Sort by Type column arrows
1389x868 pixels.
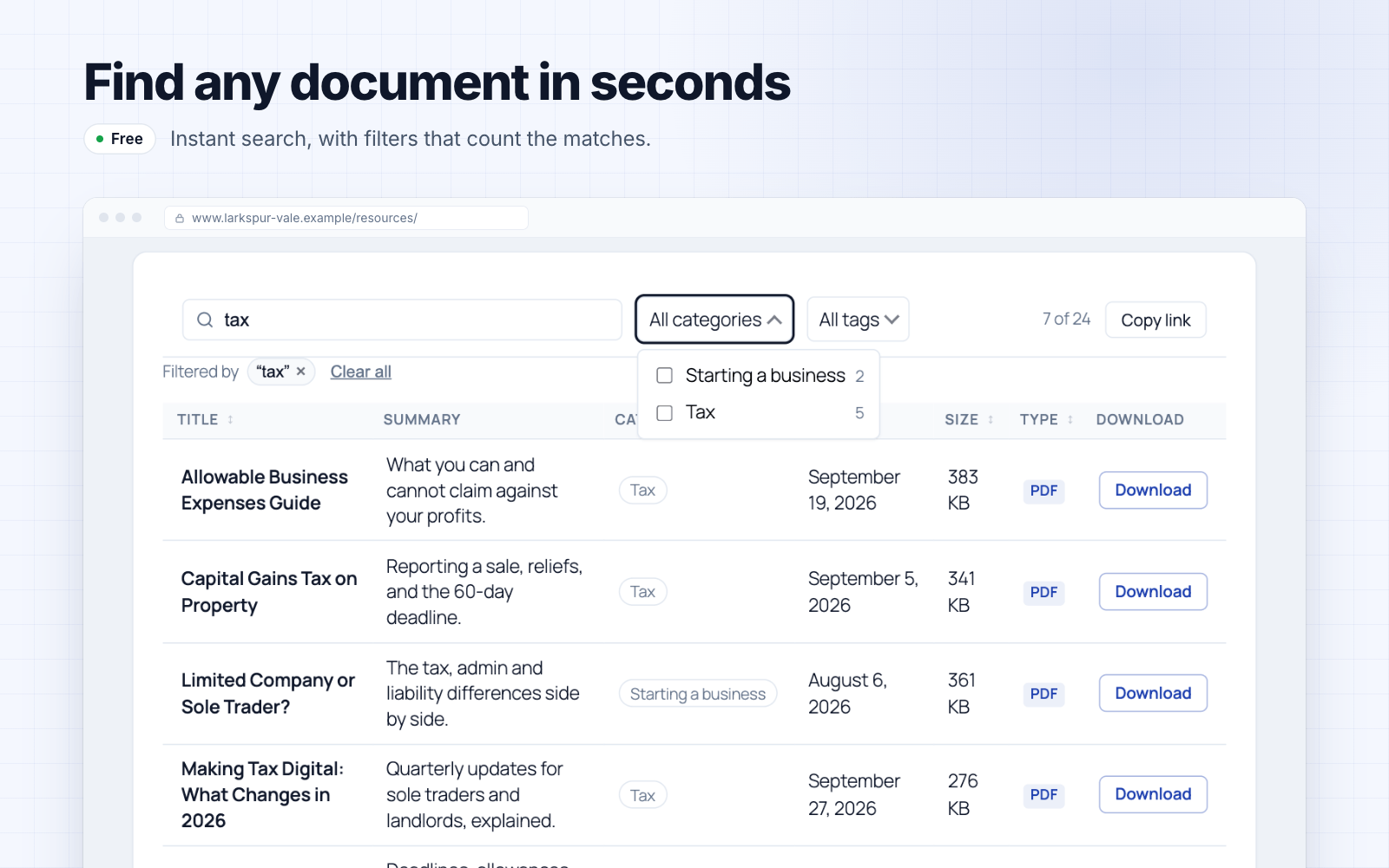pyautogui.click(x=1070, y=419)
